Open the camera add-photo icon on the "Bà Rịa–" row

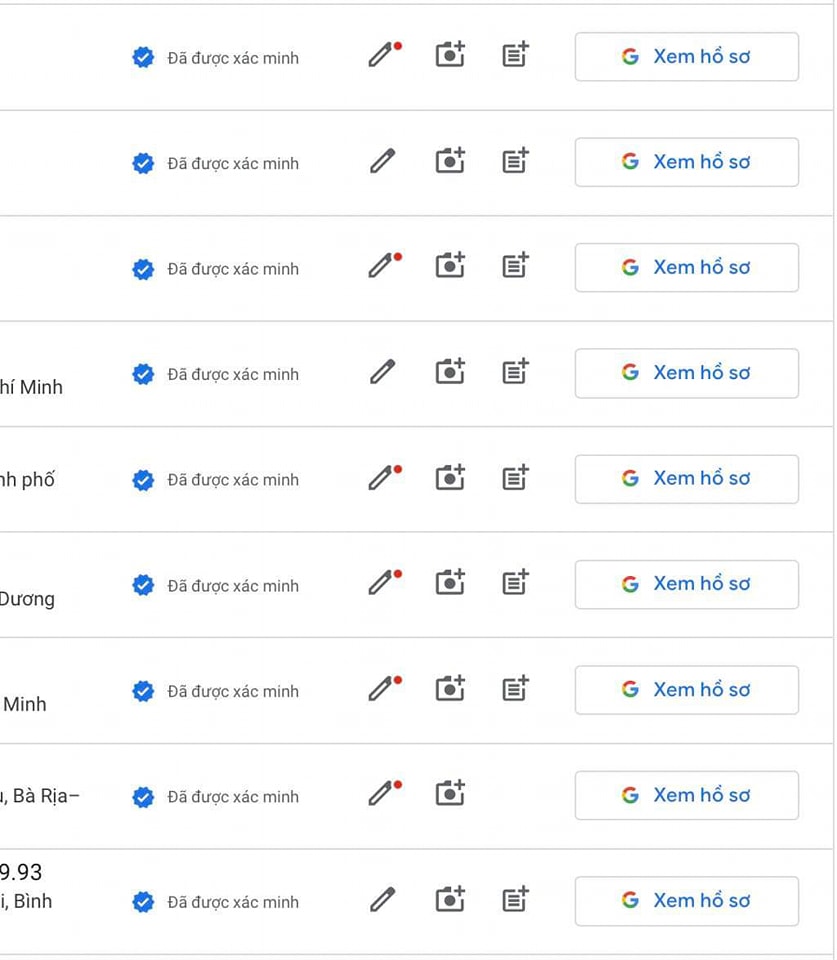click(449, 793)
